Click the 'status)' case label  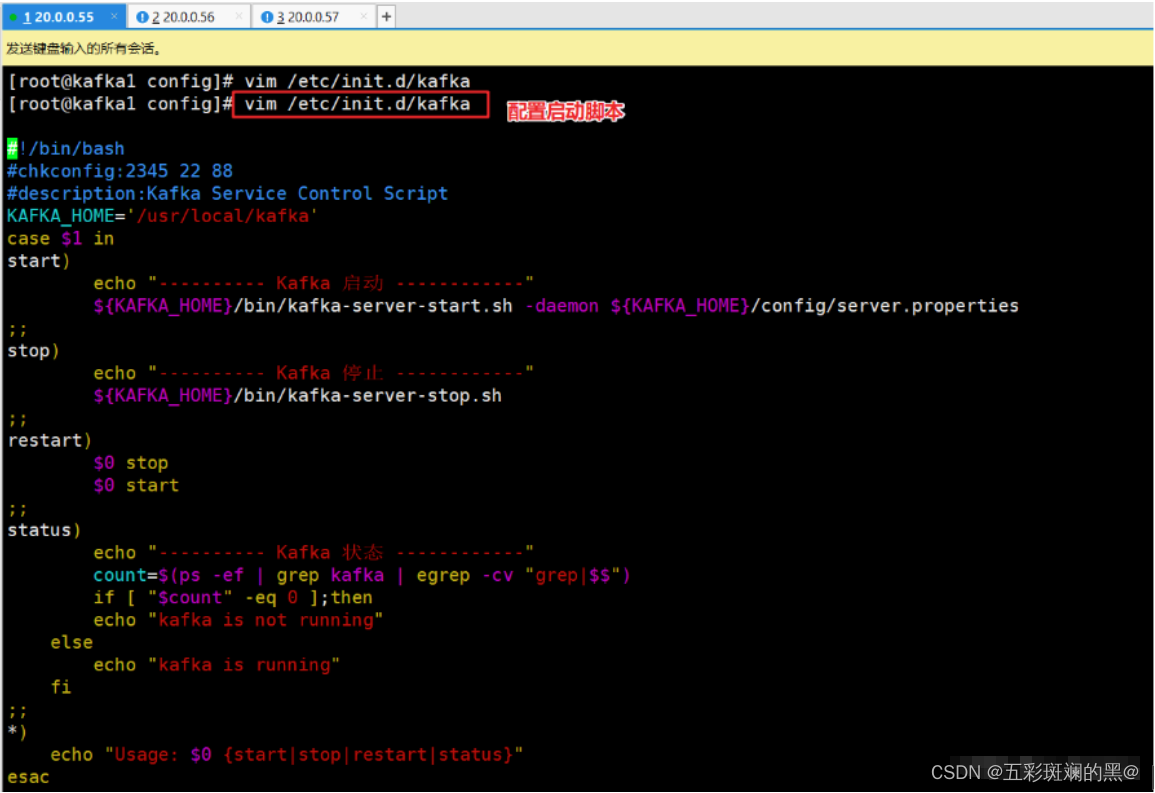44,530
